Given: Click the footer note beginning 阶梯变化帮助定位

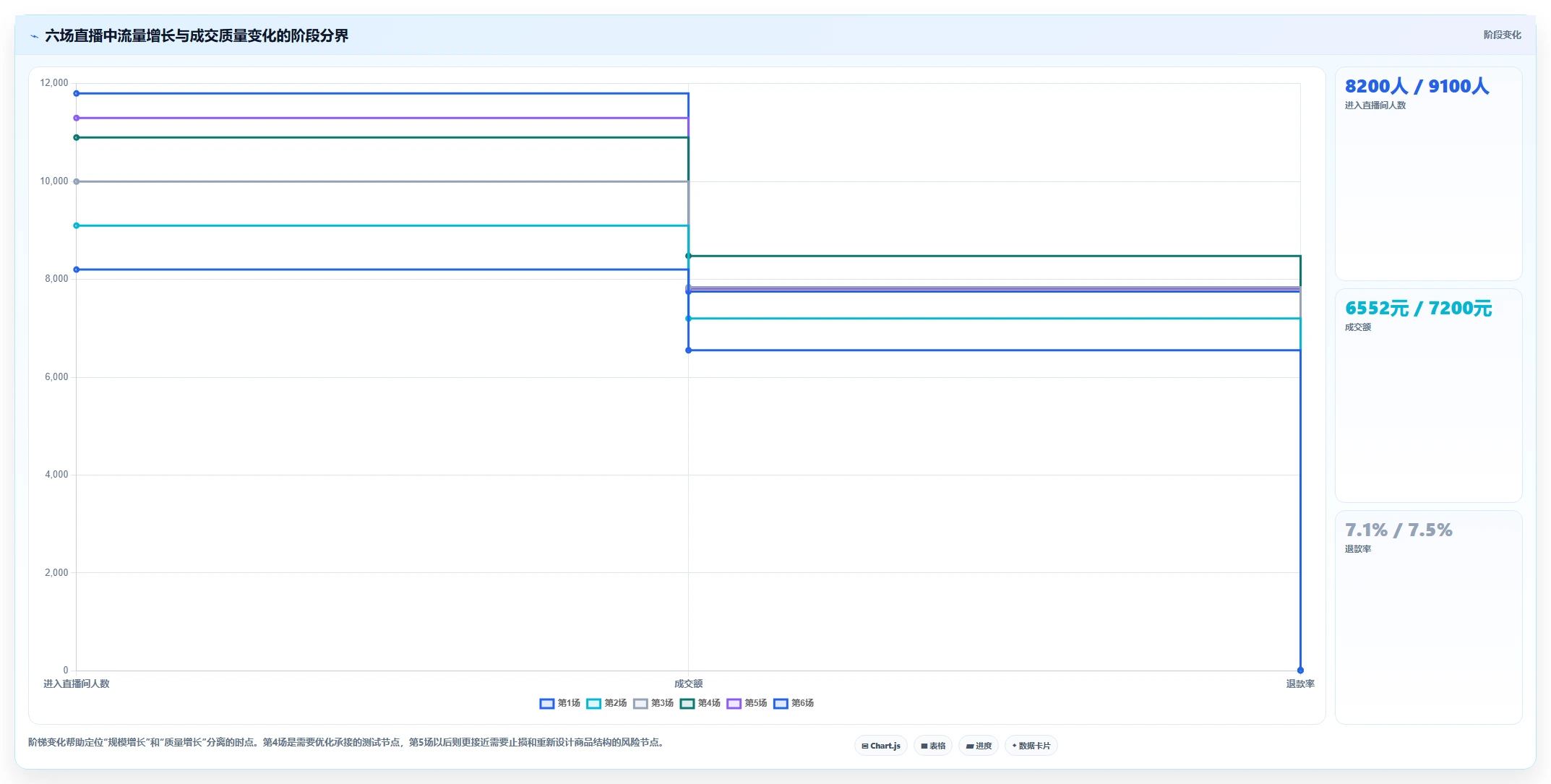Looking at the screenshot, I should [346, 742].
